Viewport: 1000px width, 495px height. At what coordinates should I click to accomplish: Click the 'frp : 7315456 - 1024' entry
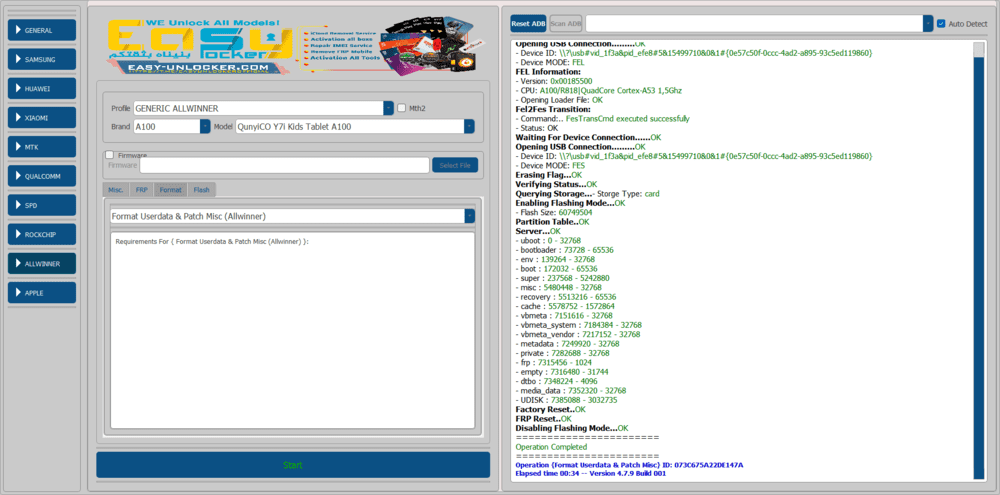pyautogui.click(x=554, y=362)
